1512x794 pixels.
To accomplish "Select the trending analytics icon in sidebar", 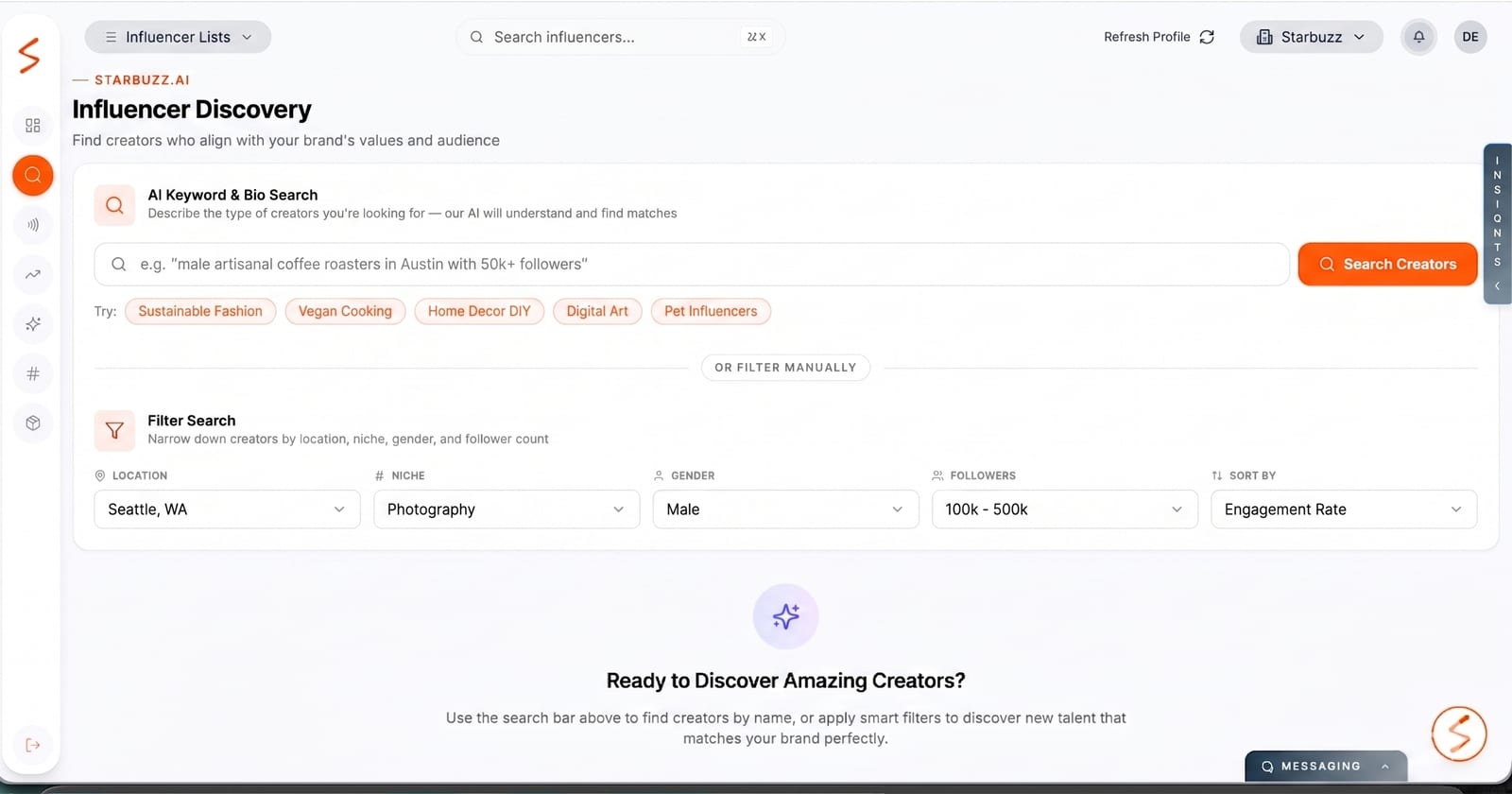I will click(32, 274).
